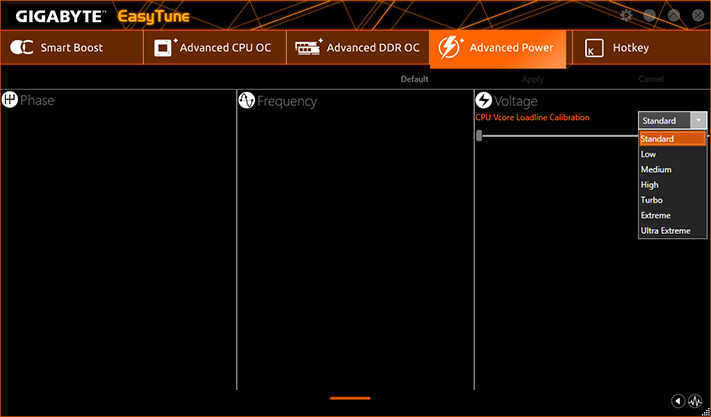Click the Phase section icon
The height and width of the screenshot is (417, 711).
[10, 100]
